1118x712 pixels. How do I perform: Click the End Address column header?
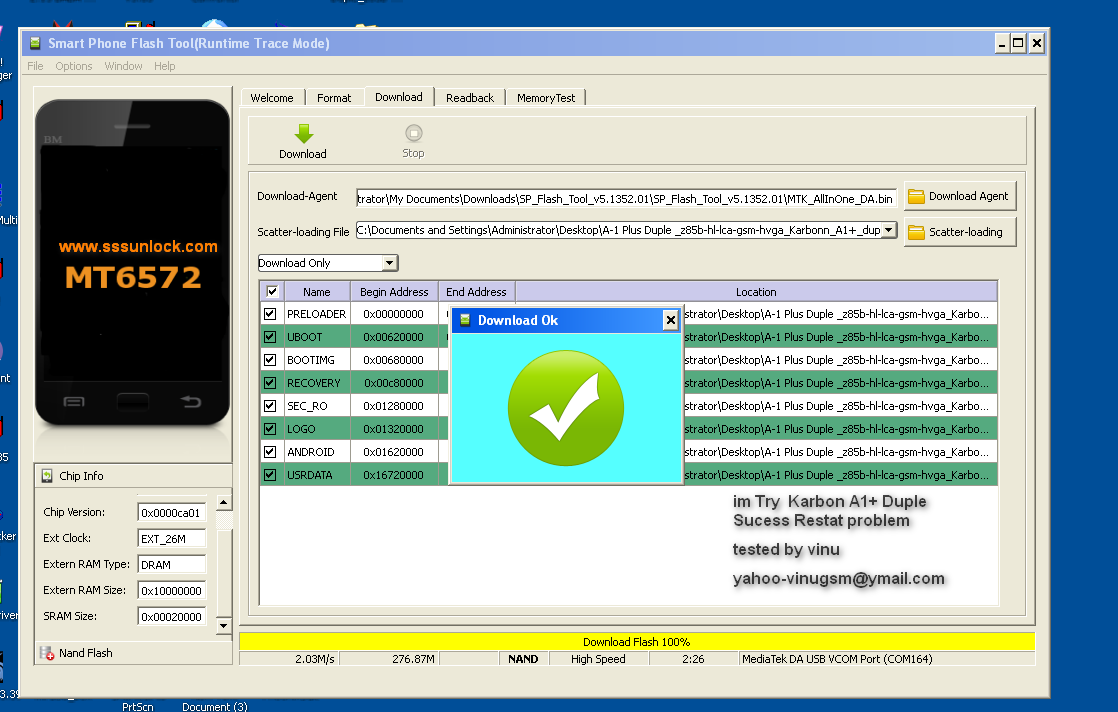click(x=476, y=291)
